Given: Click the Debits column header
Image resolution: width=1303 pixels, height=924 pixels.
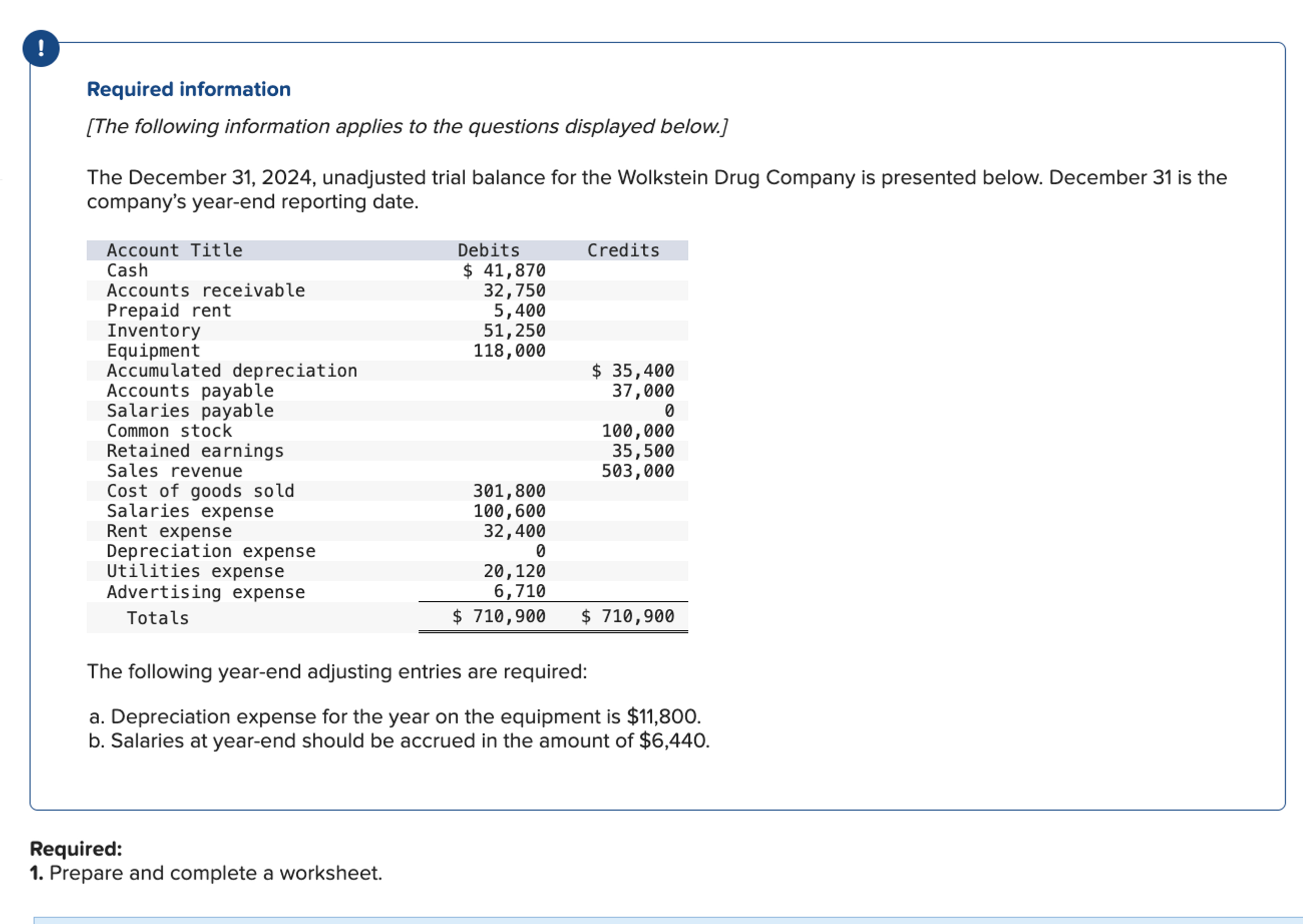Looking at the screenshot, I should pyautogui.click(x=488, y=251).
